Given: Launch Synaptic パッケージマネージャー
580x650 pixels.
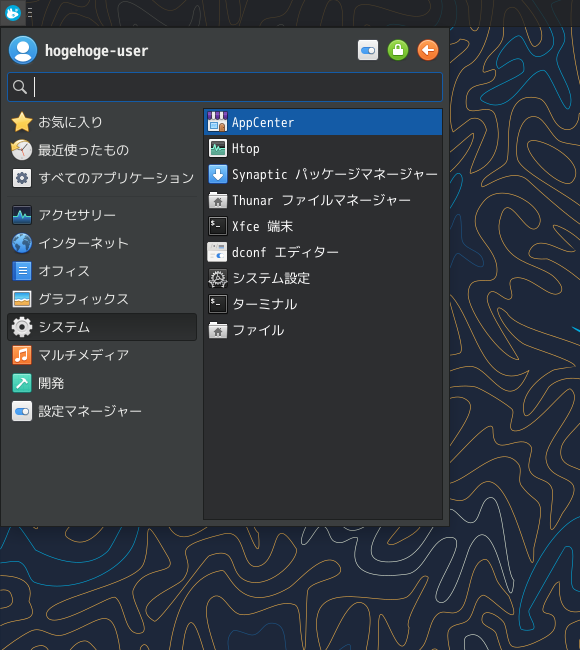Looking at the screenshot, I should 323,174.
